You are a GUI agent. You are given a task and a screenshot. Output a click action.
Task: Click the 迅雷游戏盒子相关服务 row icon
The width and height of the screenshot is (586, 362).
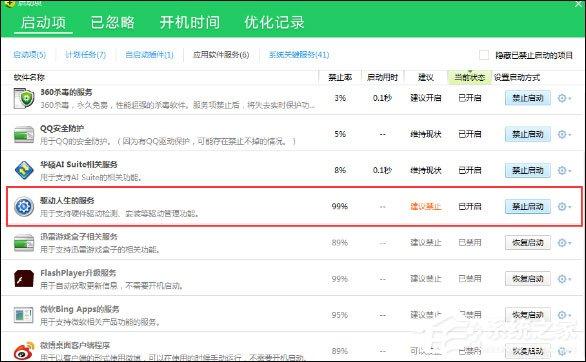pyautogui.click(x=24, y=243)
